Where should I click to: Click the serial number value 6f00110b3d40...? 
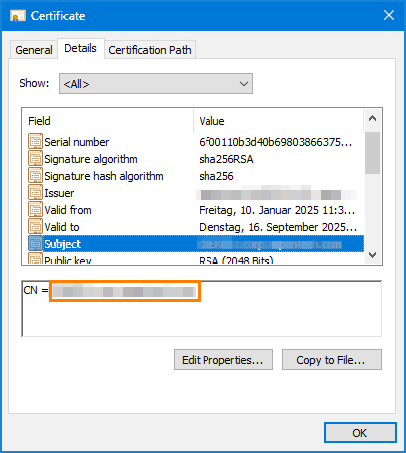[275, 142]
